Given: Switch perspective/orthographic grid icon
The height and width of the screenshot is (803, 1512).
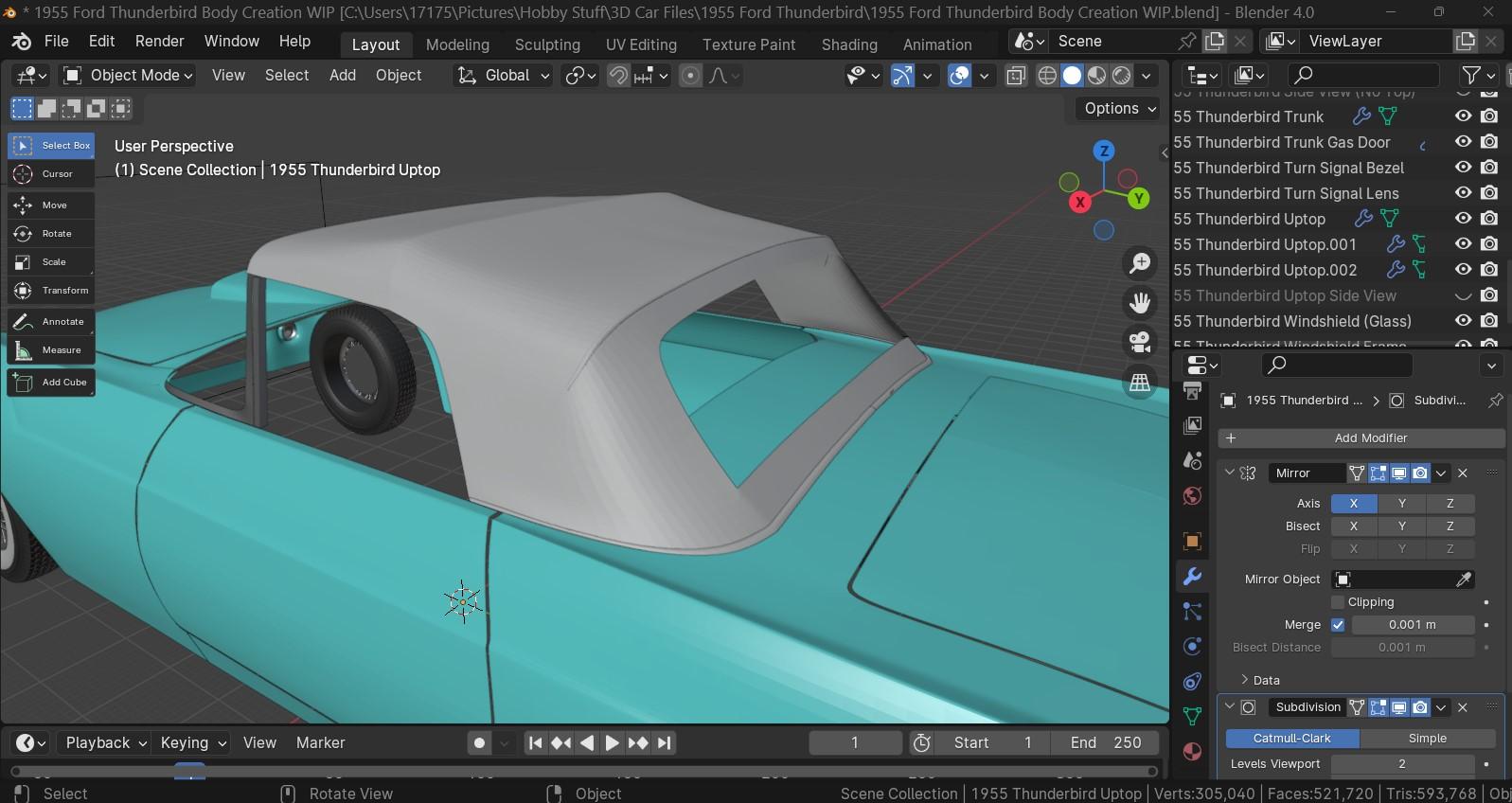Looking at the screenshot, I should point(1140,383).
